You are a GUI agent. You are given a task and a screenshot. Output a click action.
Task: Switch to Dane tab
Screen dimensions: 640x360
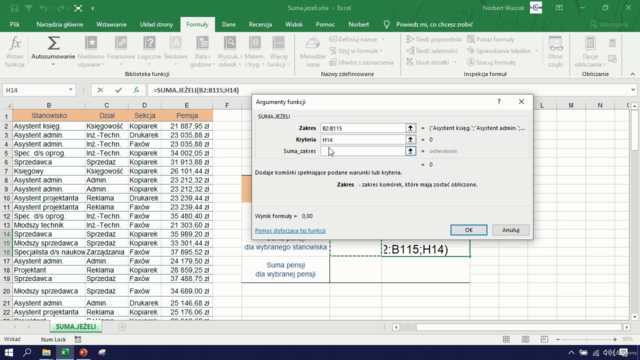click(228, 24)
